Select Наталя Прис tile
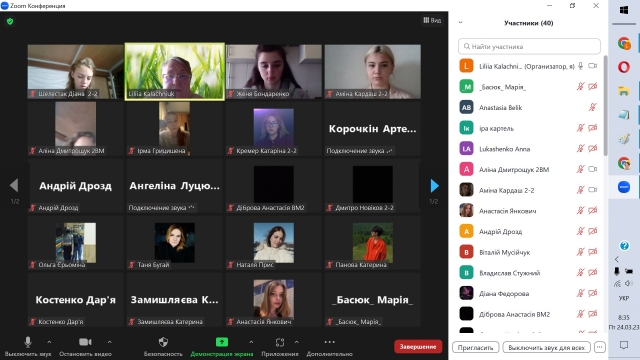This screenshot has width=640, height=360. 274,242
